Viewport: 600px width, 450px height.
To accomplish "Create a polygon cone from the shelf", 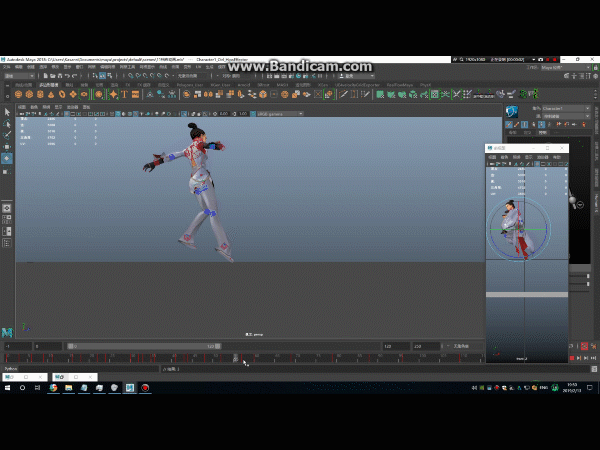I will (x=51, y=94).
